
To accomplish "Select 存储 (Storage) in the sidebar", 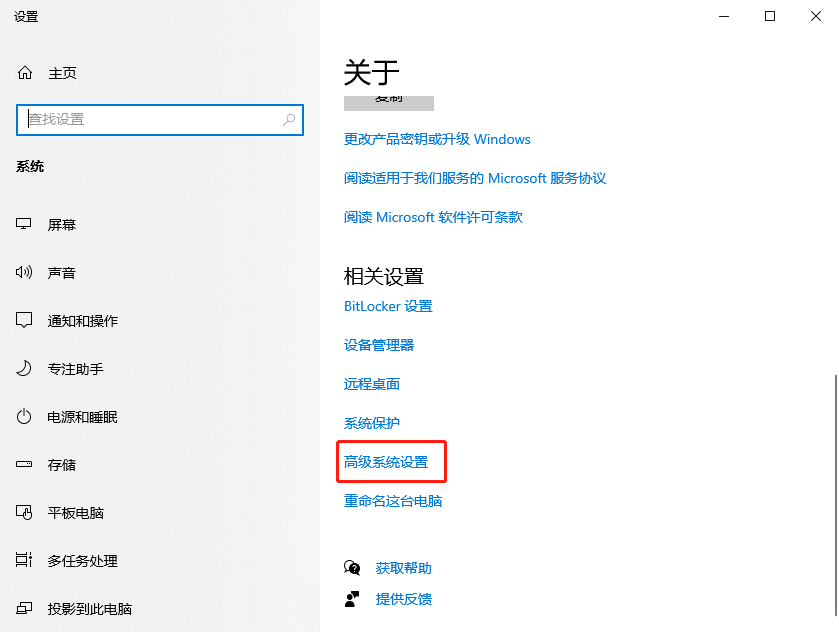I will tap(62, 464).
